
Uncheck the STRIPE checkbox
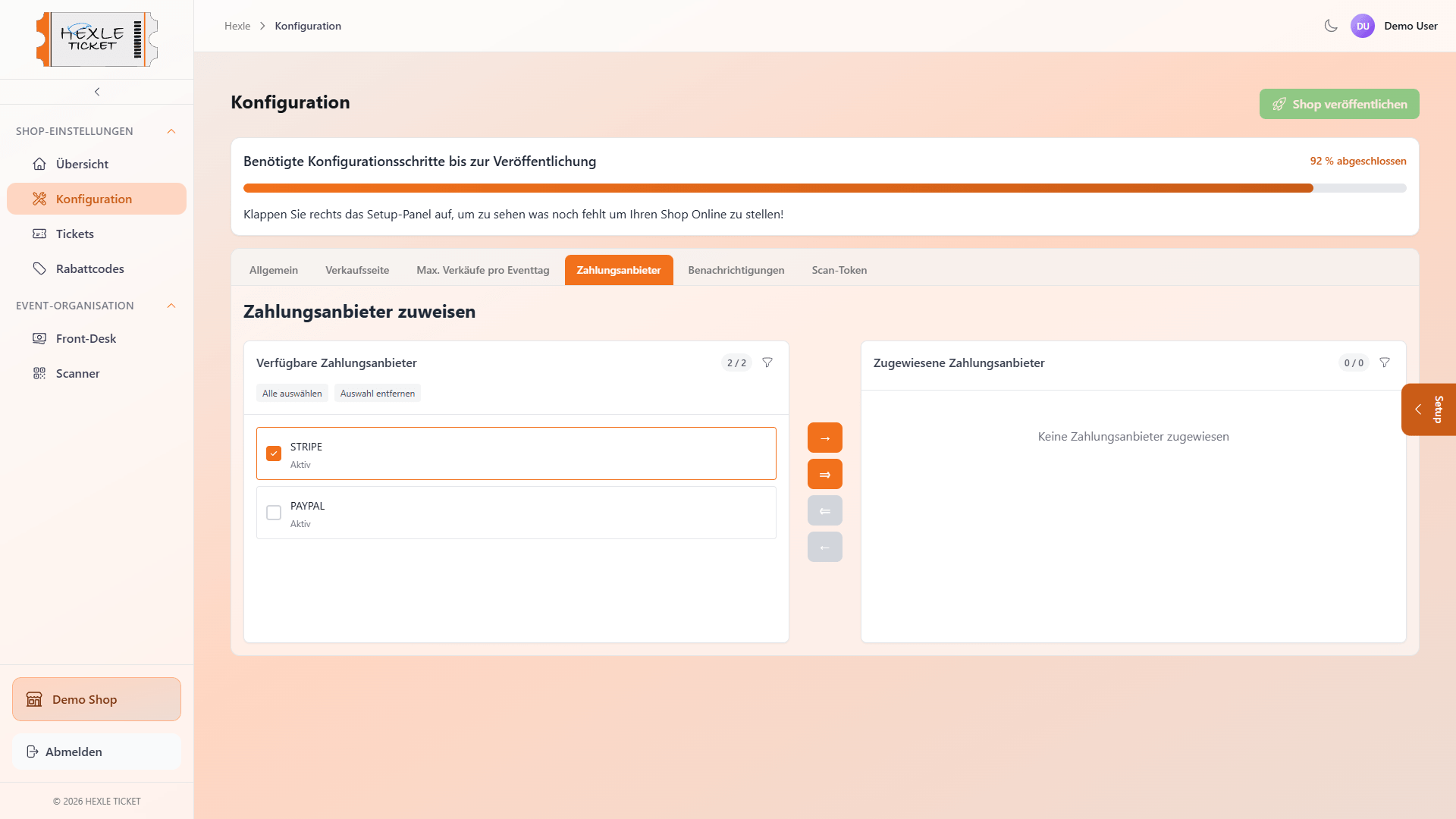[274, 453]
